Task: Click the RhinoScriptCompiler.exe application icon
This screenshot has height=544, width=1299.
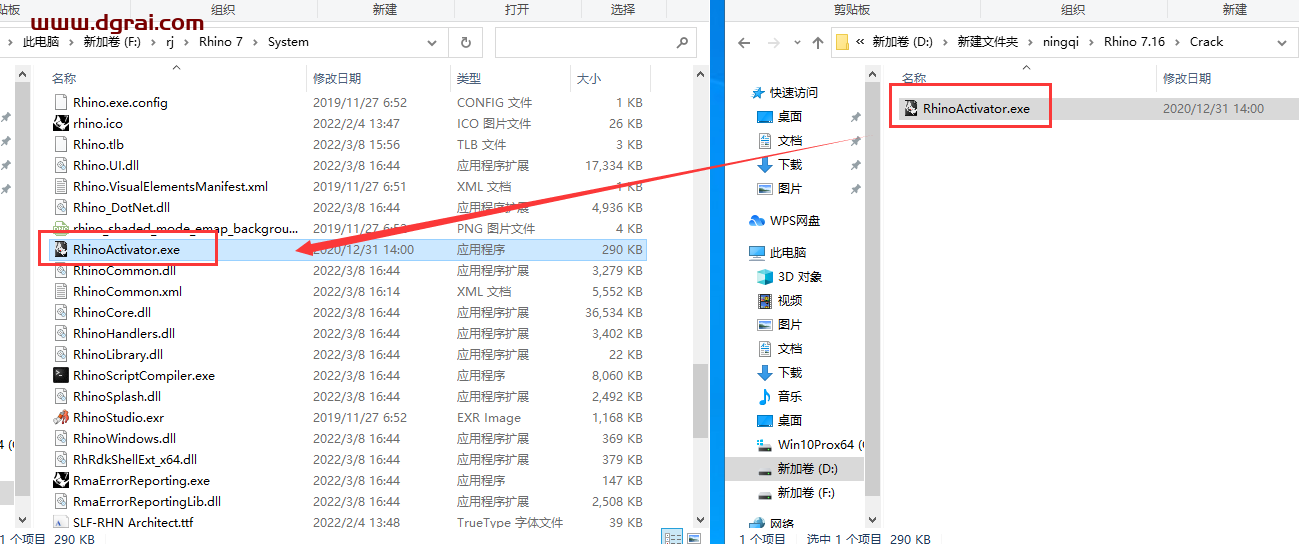Action: 61,375
